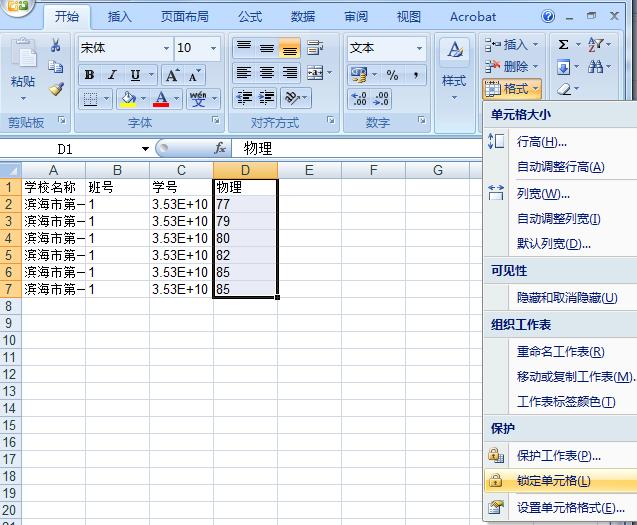Image resolution: width=637 pixels, height=525 pixels.
Task: Toggle middle vertical alignment
Action: [x=266, y=48]
